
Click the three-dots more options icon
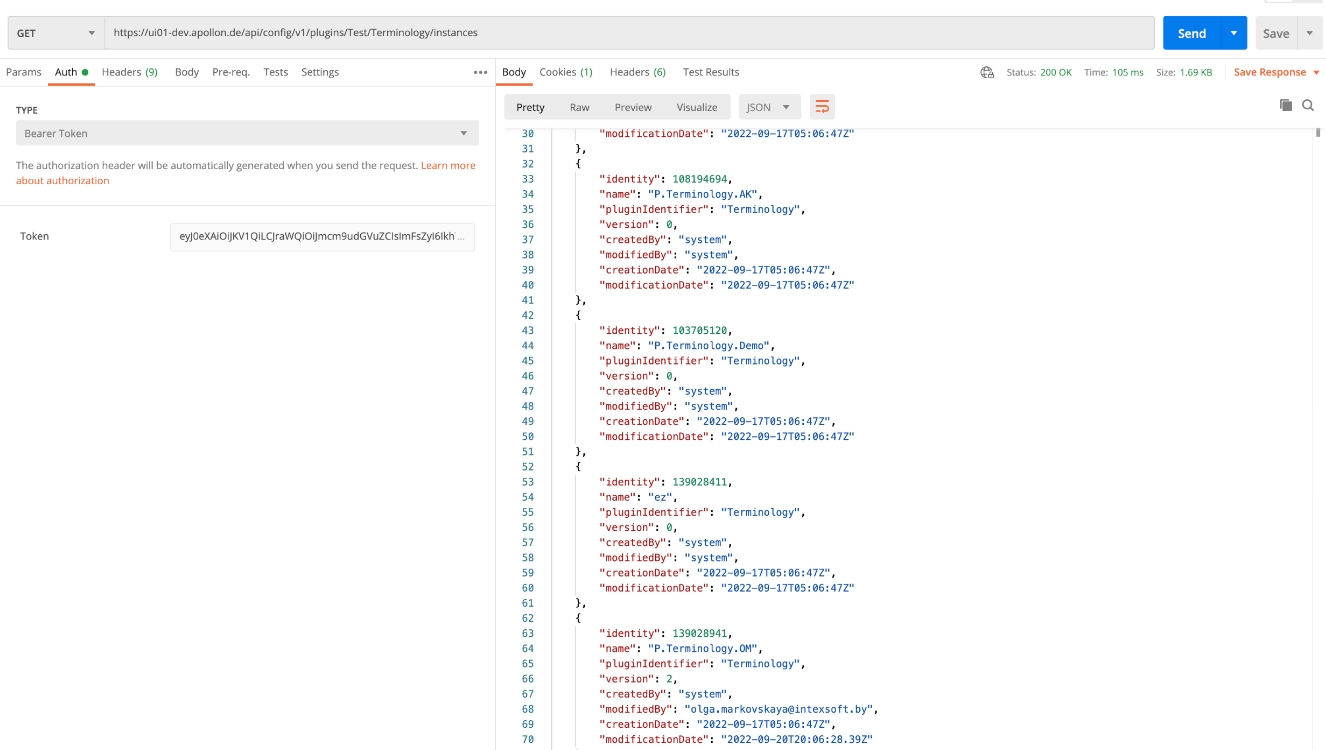click(480, 72)
